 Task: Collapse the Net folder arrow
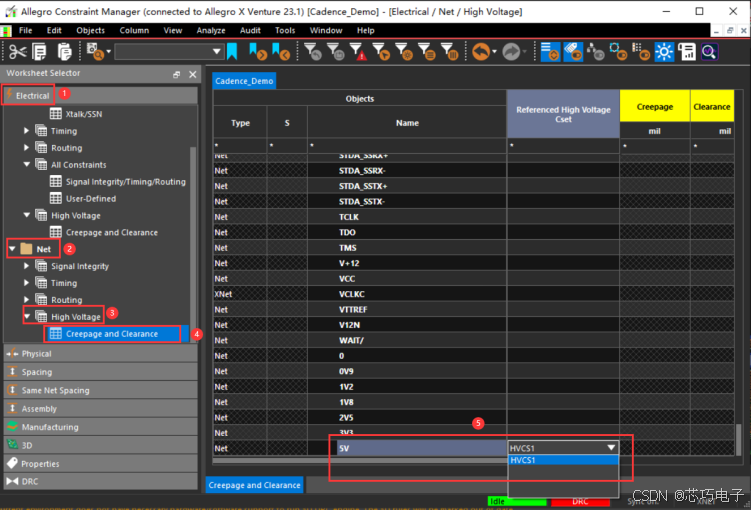[12, 249]
